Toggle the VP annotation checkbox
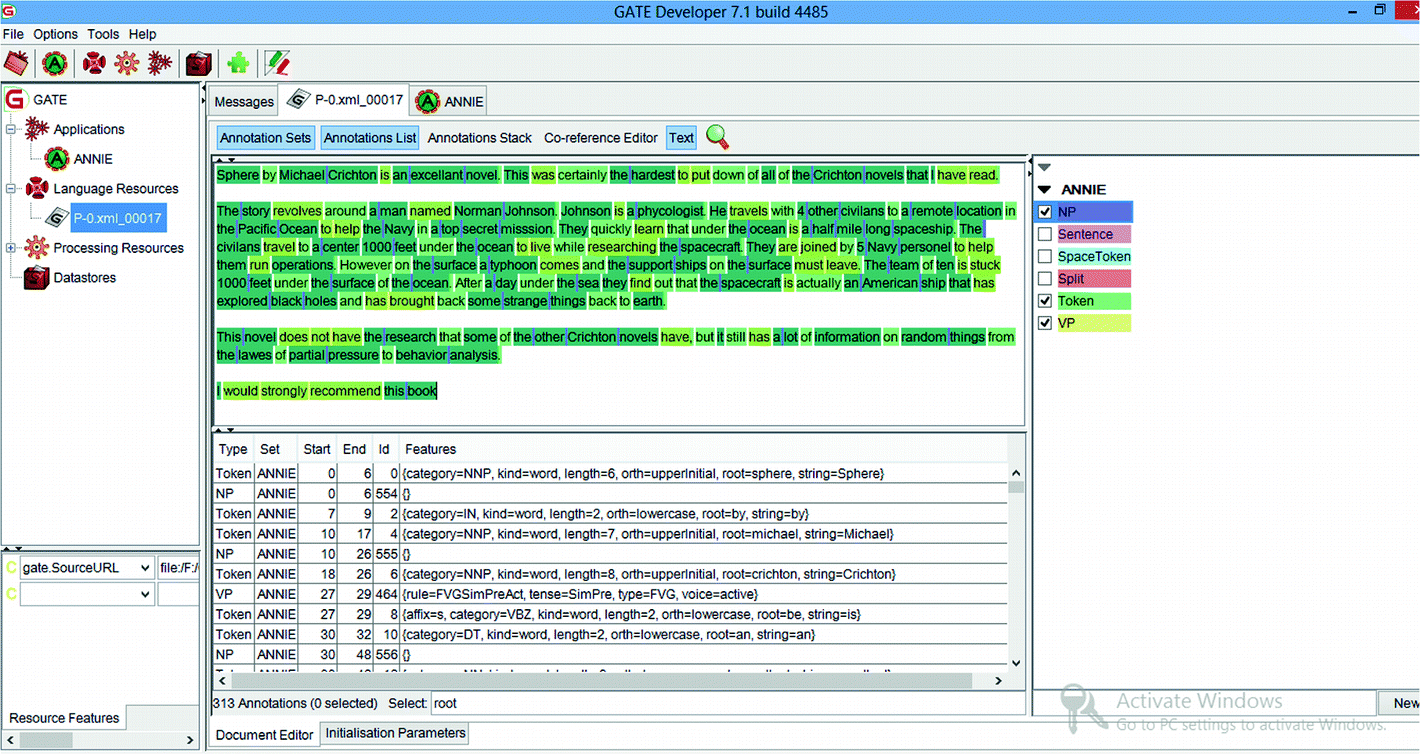Viewport: 1420px width, 754px height. click(1045, 323)
